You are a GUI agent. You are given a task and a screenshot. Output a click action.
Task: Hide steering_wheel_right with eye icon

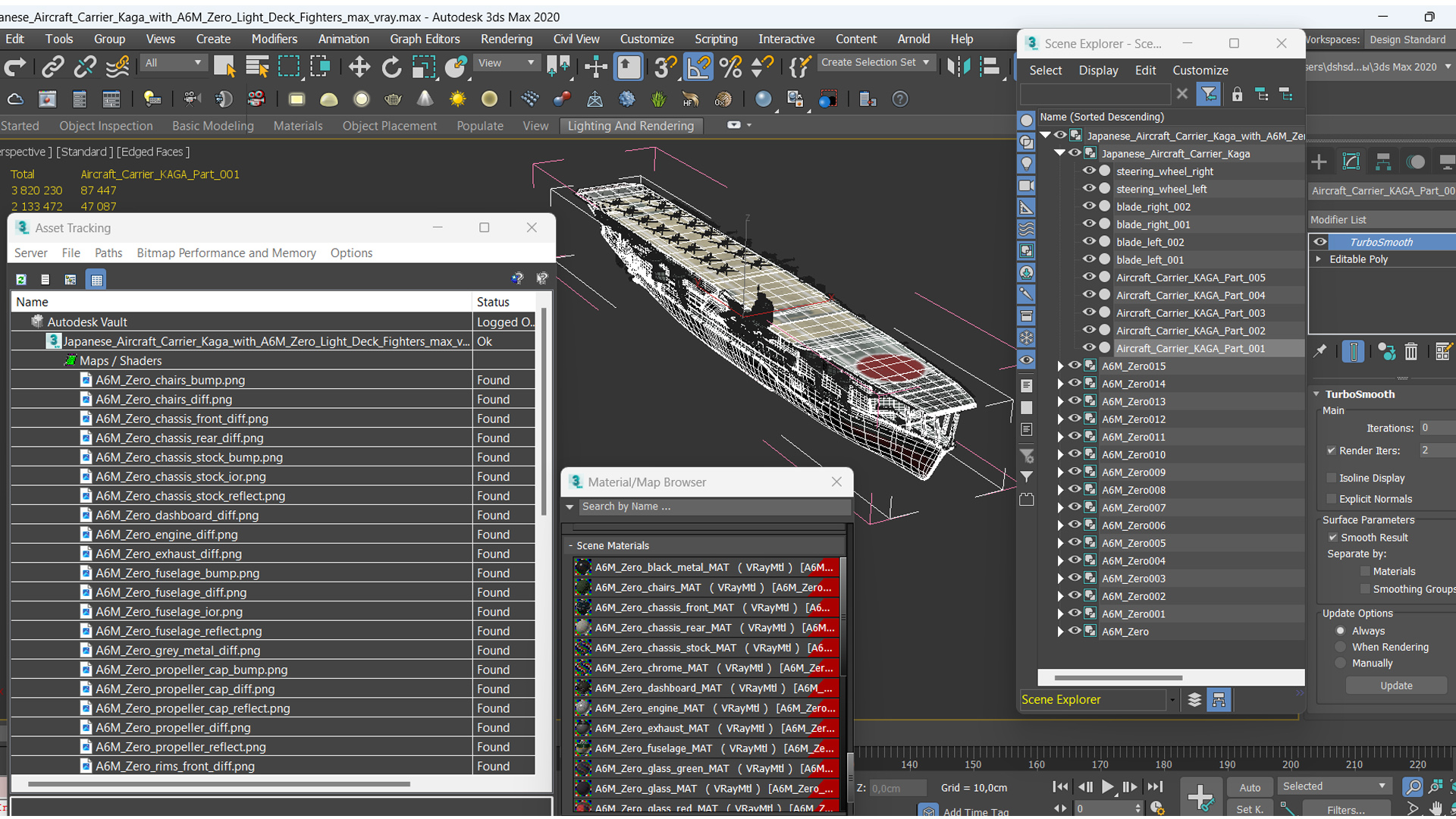(x=1089, y=171)
